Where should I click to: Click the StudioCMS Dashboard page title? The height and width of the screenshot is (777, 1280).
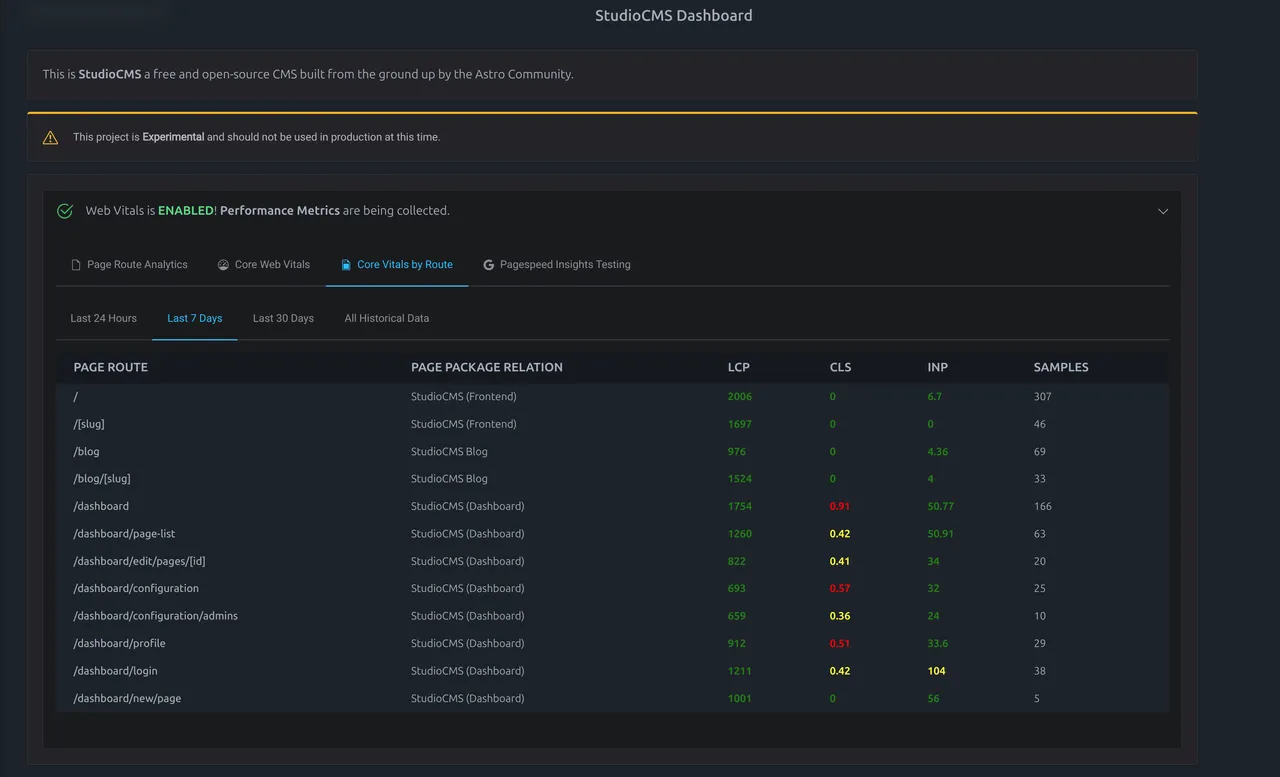click(674, 16)
